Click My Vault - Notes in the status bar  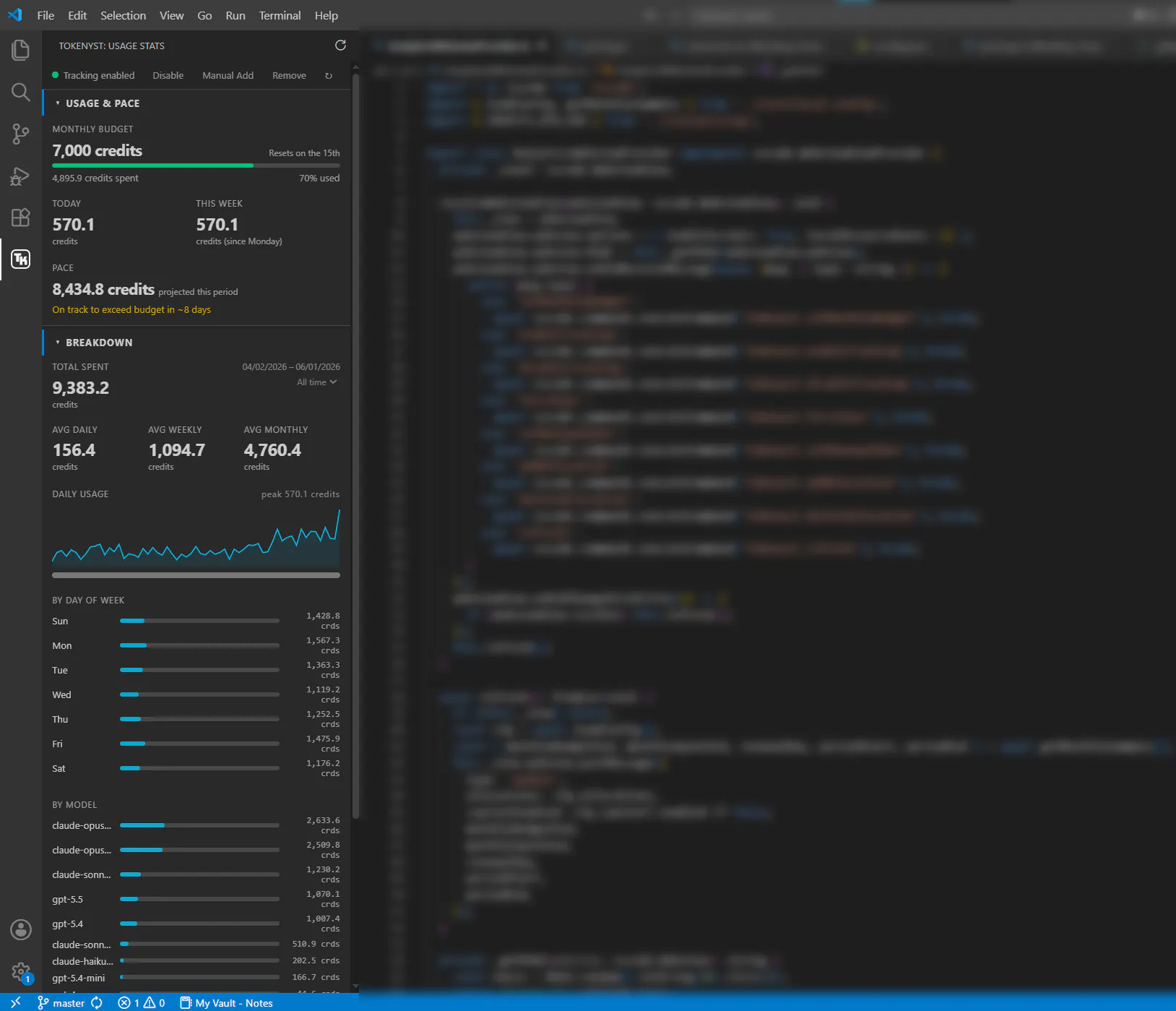[x=226, y=1002]
